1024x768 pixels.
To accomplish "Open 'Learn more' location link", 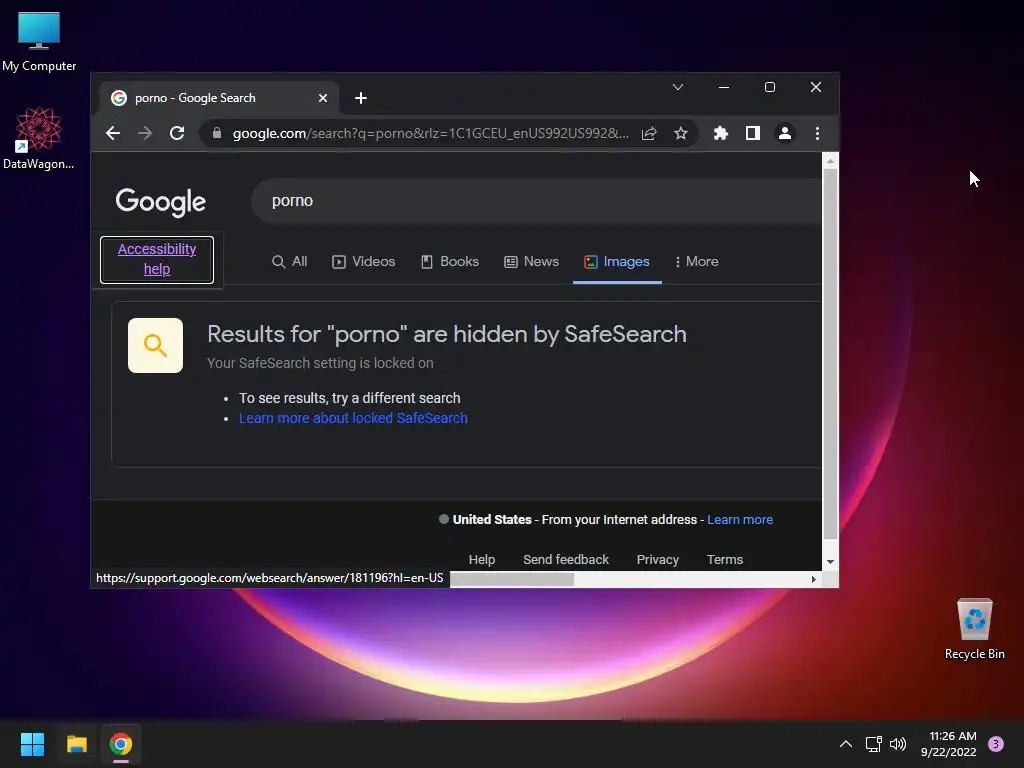I will tap(740, 520).
